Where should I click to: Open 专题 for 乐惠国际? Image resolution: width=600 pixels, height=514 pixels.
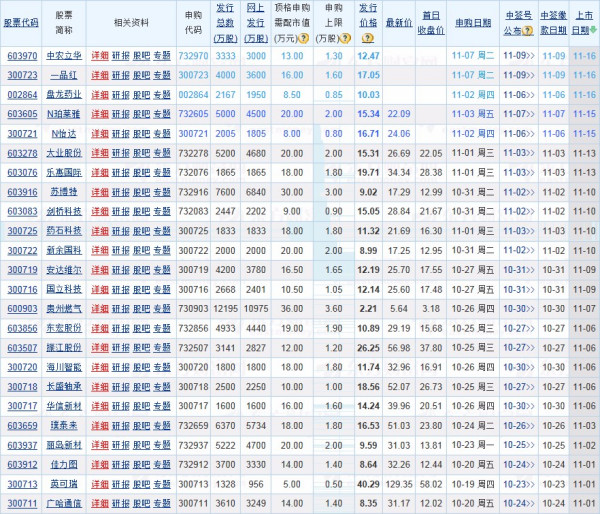pyautogui.click(x=163, y=172)
